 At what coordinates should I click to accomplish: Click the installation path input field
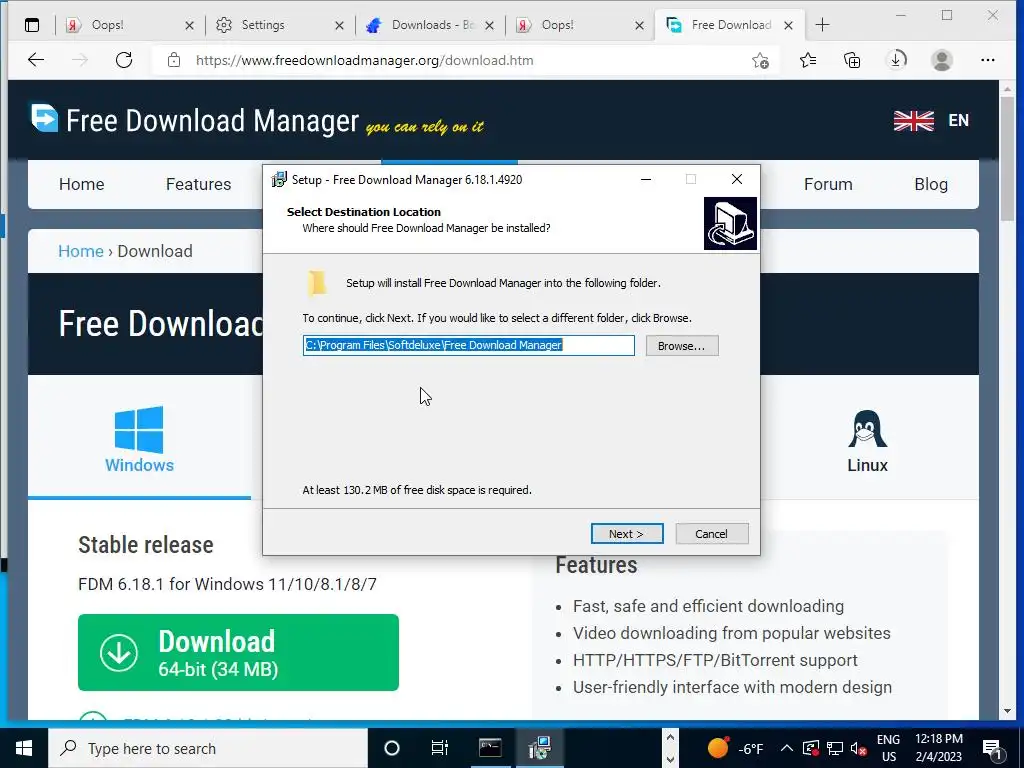[468, 345]
